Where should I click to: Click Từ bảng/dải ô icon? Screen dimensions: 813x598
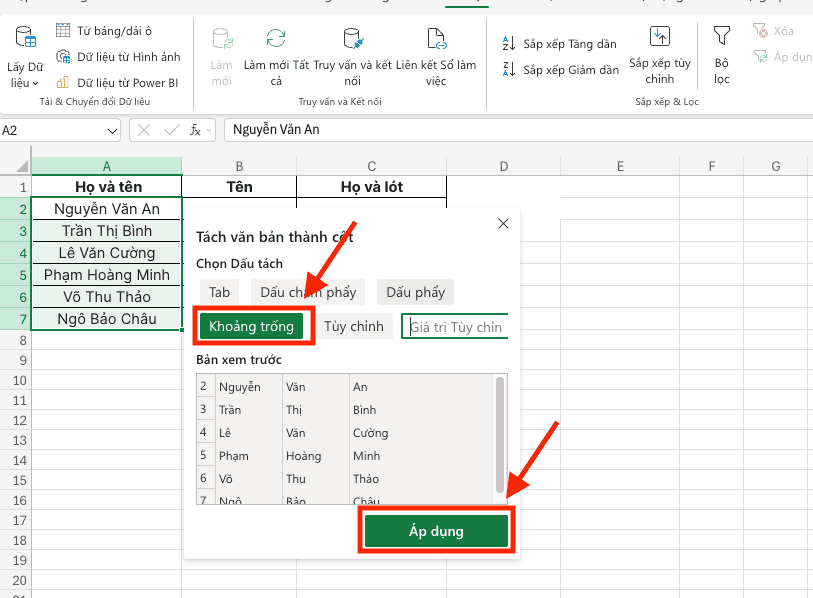(64, 31)
